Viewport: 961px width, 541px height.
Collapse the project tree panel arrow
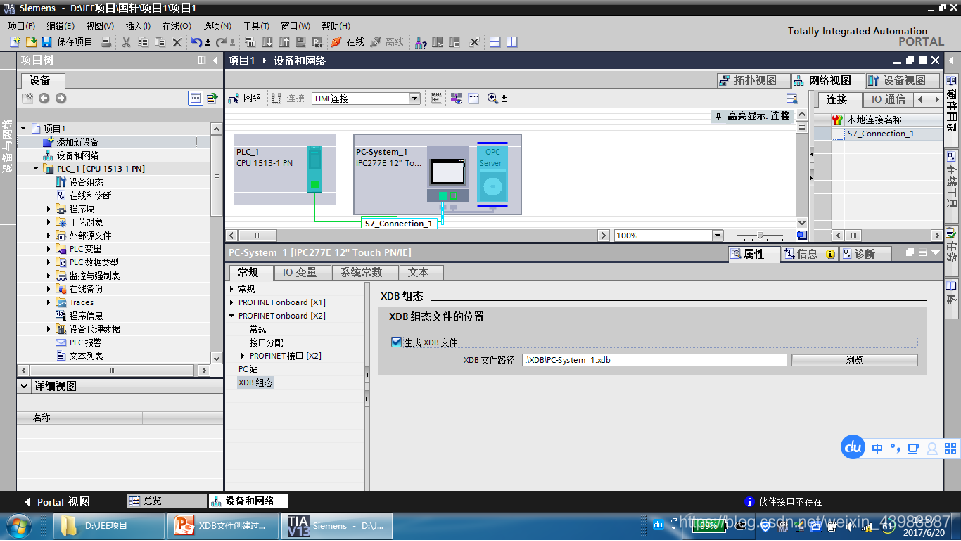point(215,60)
